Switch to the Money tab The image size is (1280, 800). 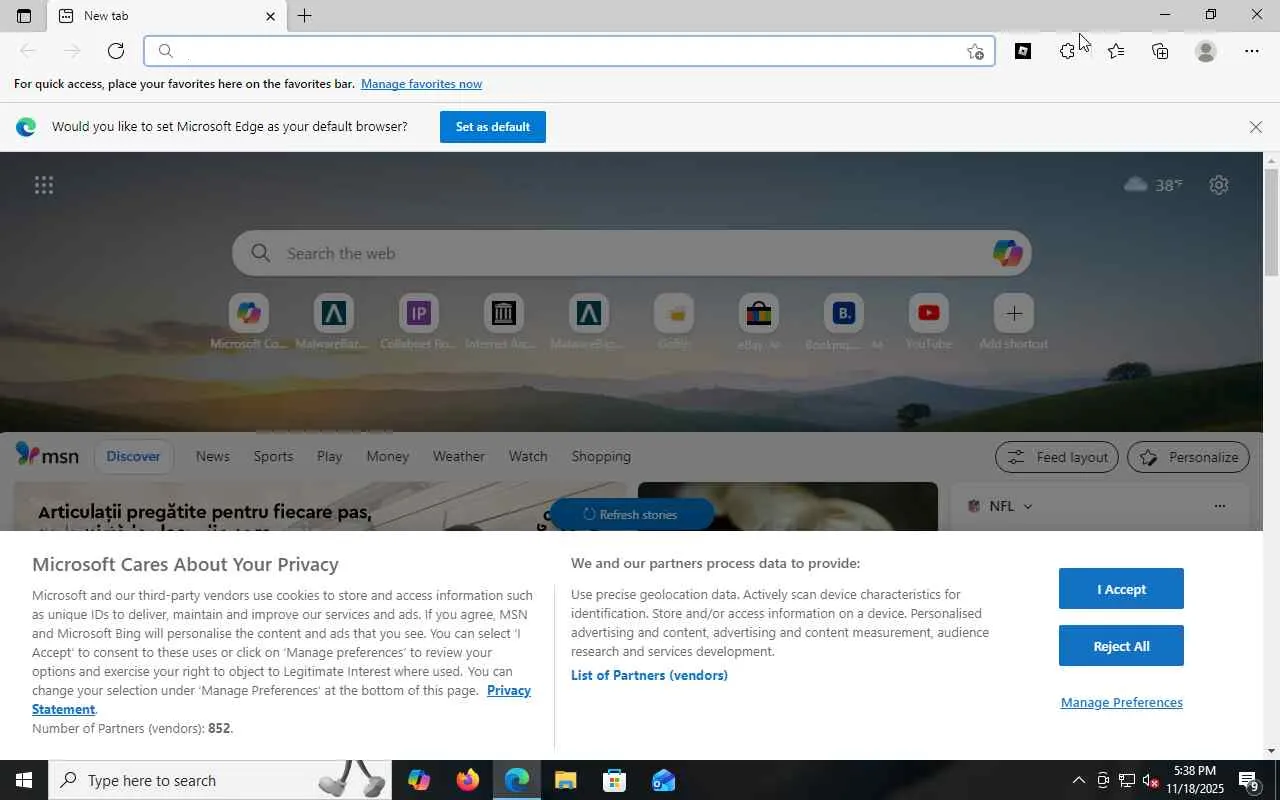coord(387,456)
